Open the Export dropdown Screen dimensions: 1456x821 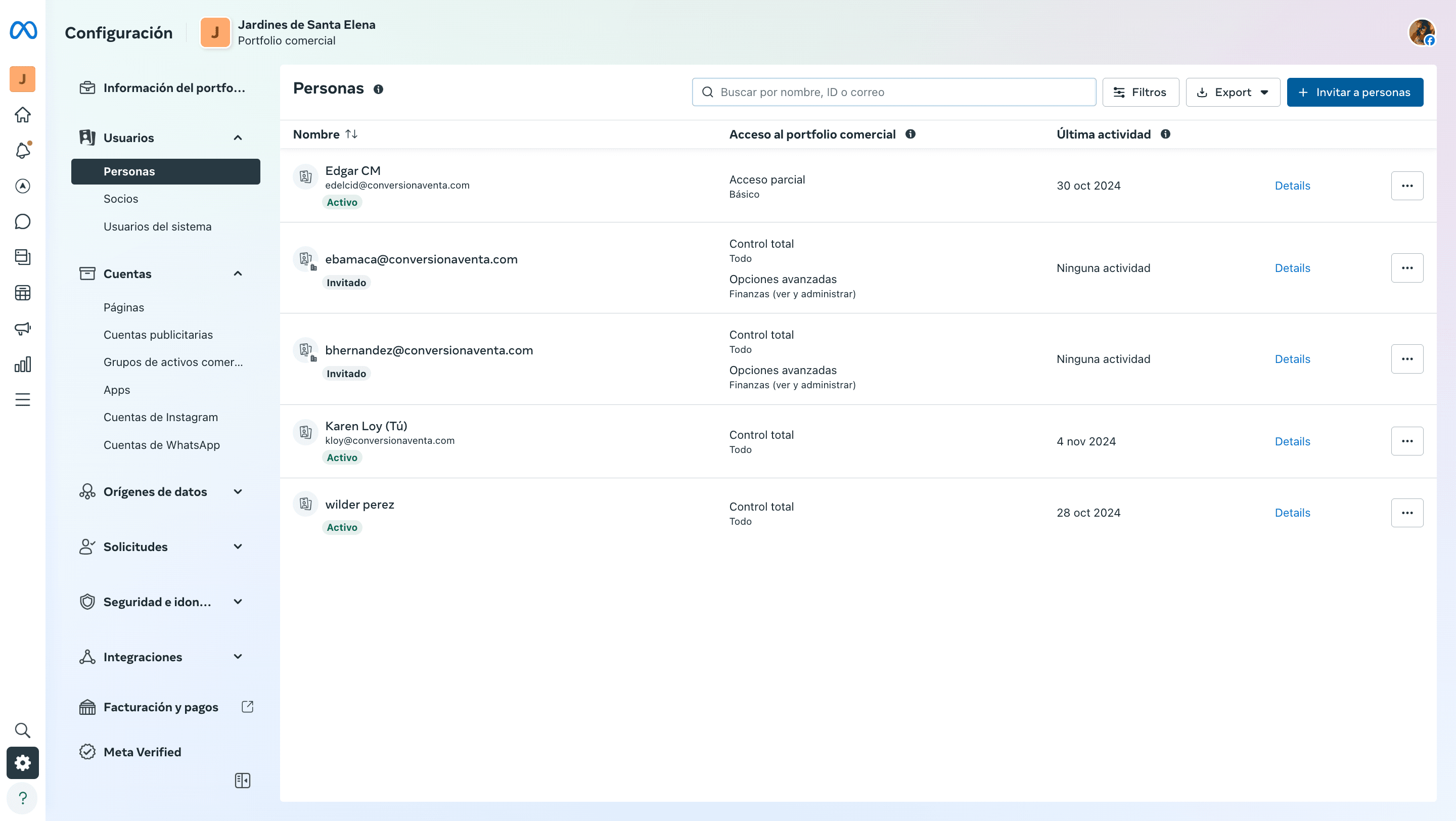click(x=1233, y=92)
